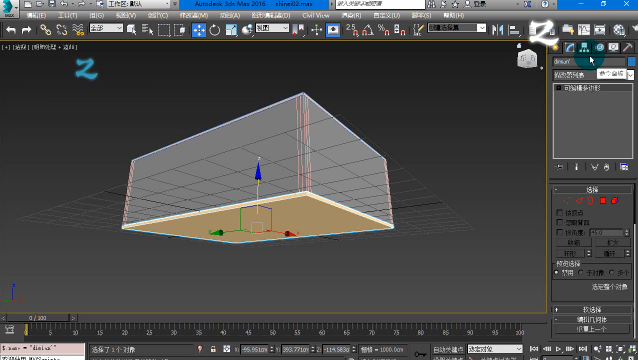Click the Undo arrow in main toolbar

(x=11, y=30)
